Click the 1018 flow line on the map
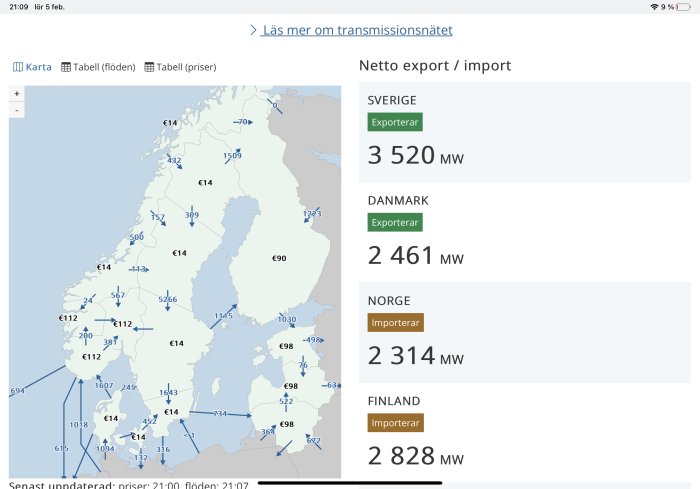The image size is (700, 489). 79,425
